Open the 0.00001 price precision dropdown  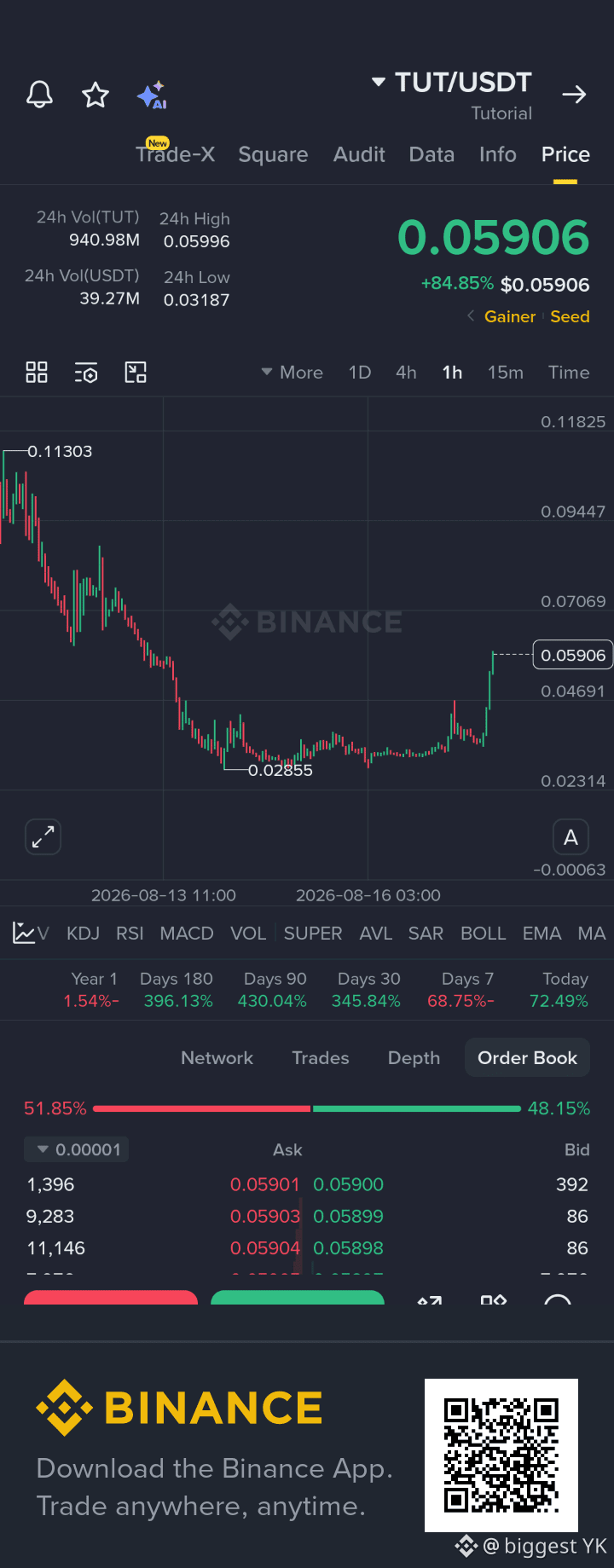(77, 1149)
